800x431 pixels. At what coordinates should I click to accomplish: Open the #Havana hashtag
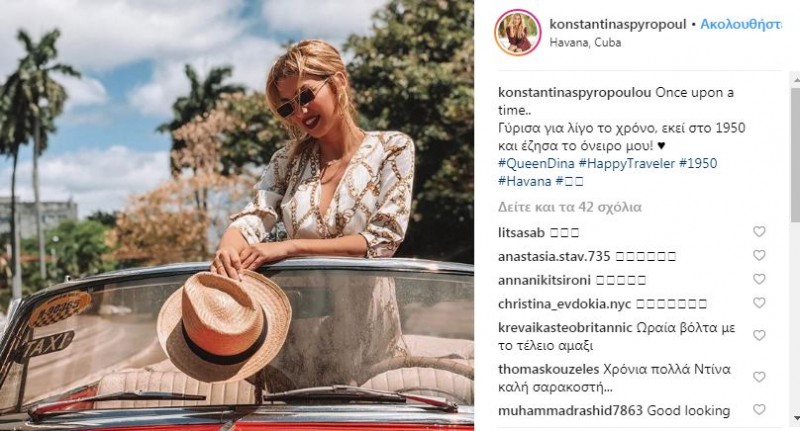pos(524,181)
